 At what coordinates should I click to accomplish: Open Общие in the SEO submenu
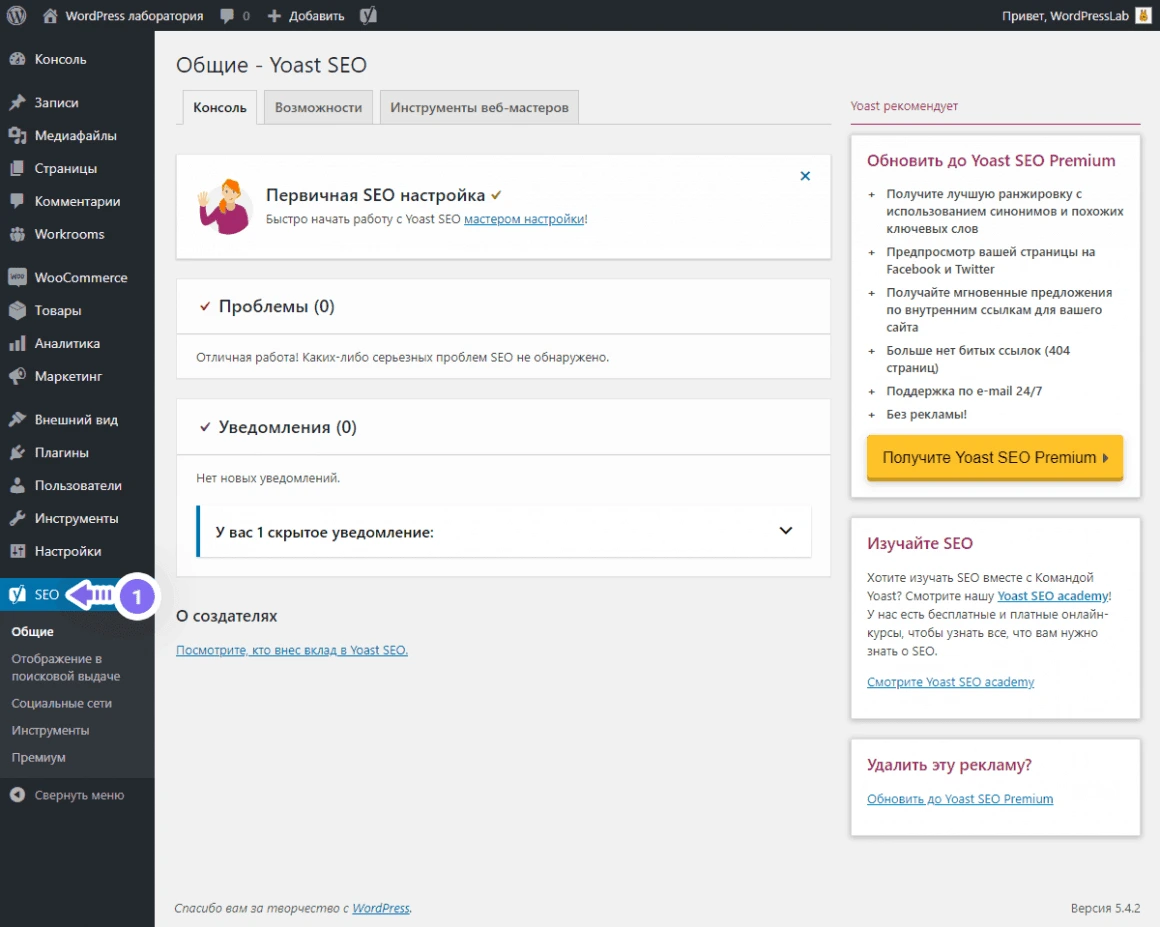pos(33,631)
